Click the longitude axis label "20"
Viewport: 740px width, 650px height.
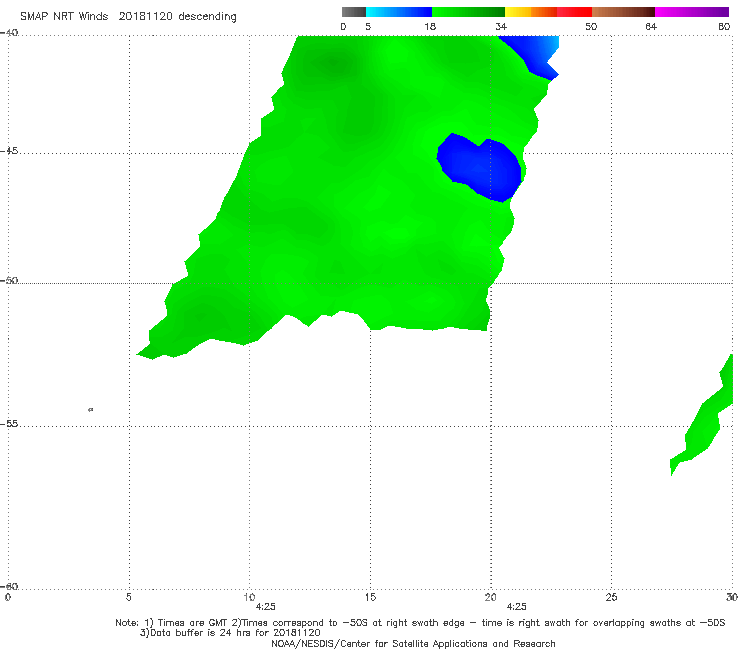point(491,598)
